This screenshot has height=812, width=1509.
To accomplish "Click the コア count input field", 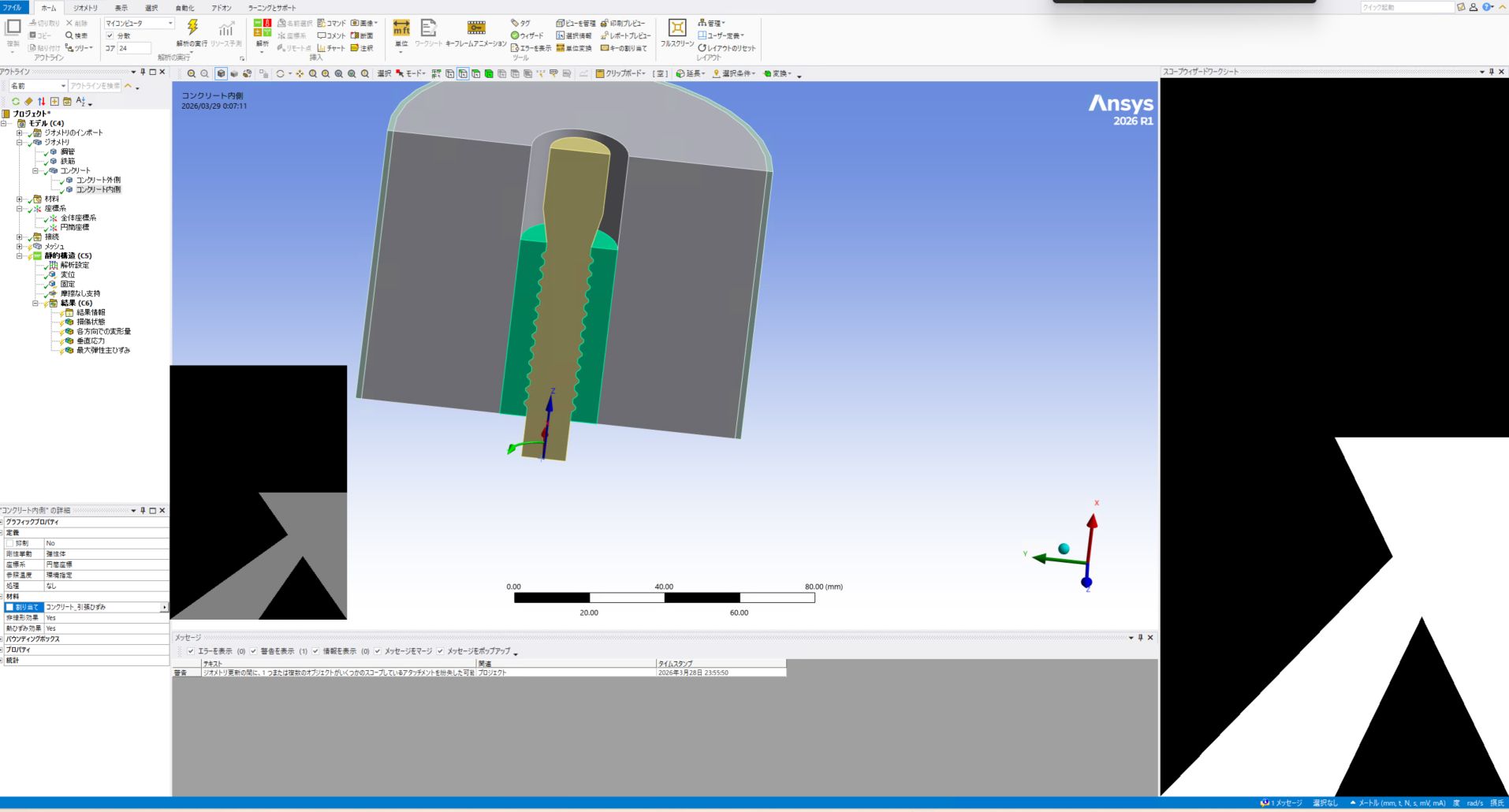I will (134, 48).
